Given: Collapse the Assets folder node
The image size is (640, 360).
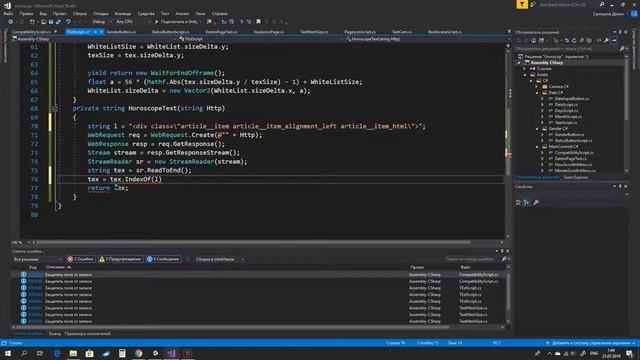Looking at the screenshot, I should pyautogui.click(x=525, y=75).
